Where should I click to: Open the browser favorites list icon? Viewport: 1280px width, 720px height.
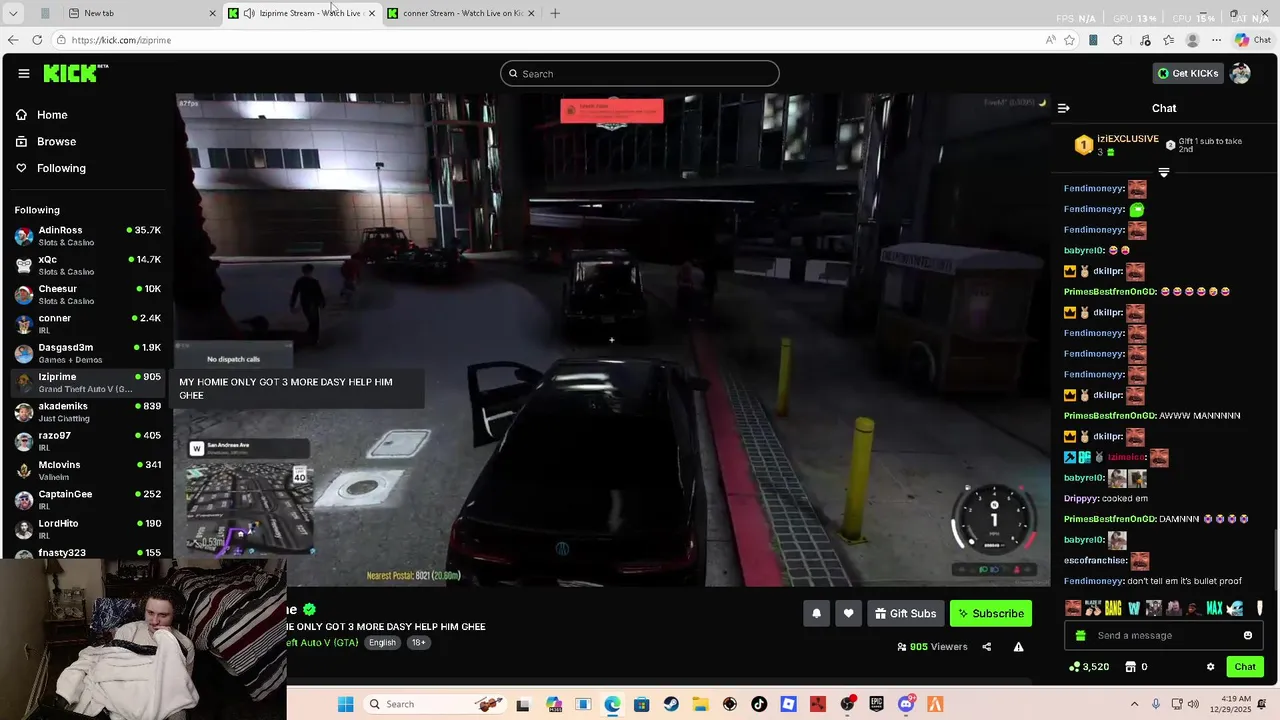click(1168, 40)
